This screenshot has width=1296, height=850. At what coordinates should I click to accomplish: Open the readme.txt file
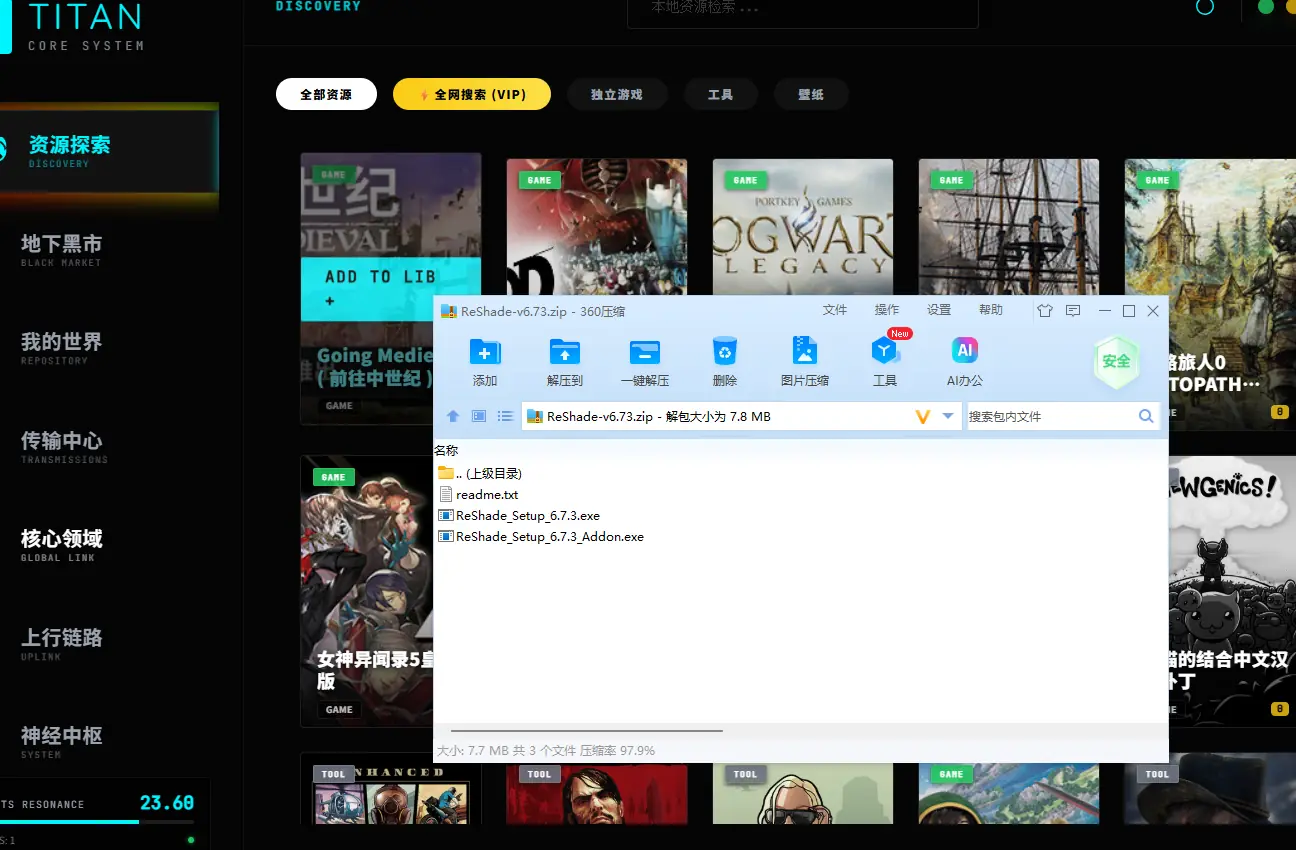(486, 494)
